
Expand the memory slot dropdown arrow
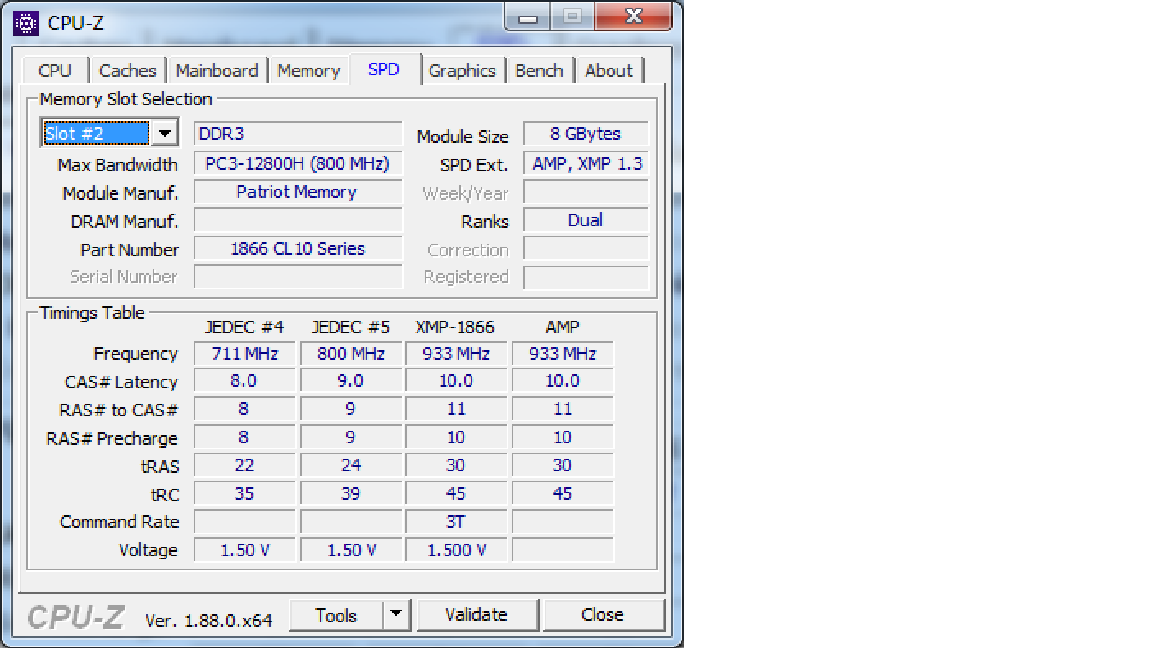coord(165,133)
